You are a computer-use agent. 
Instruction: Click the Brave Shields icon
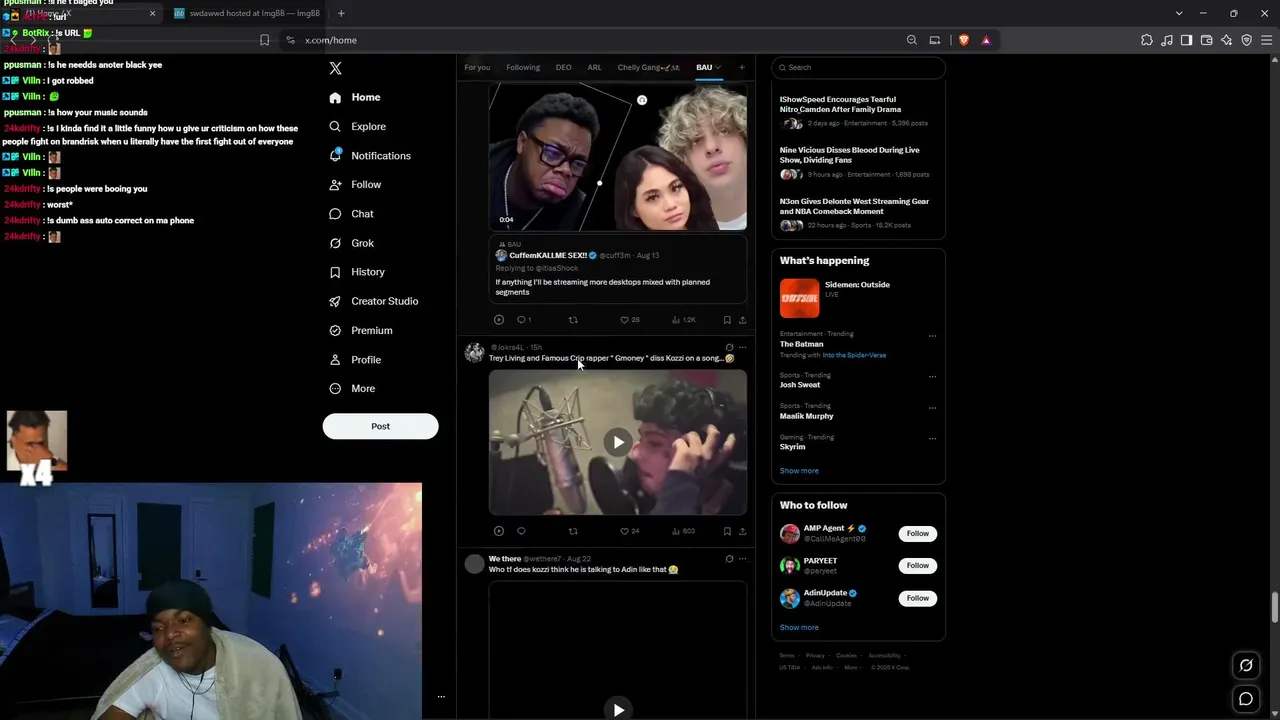tap(964, 40)
